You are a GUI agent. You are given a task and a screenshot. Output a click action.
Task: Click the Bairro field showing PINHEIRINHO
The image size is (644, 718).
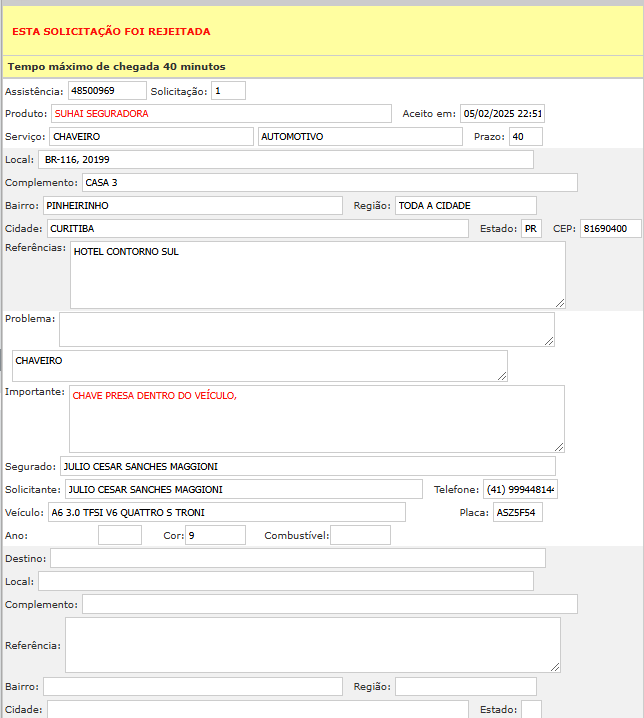pyautogui.click(x=192, y=206)
